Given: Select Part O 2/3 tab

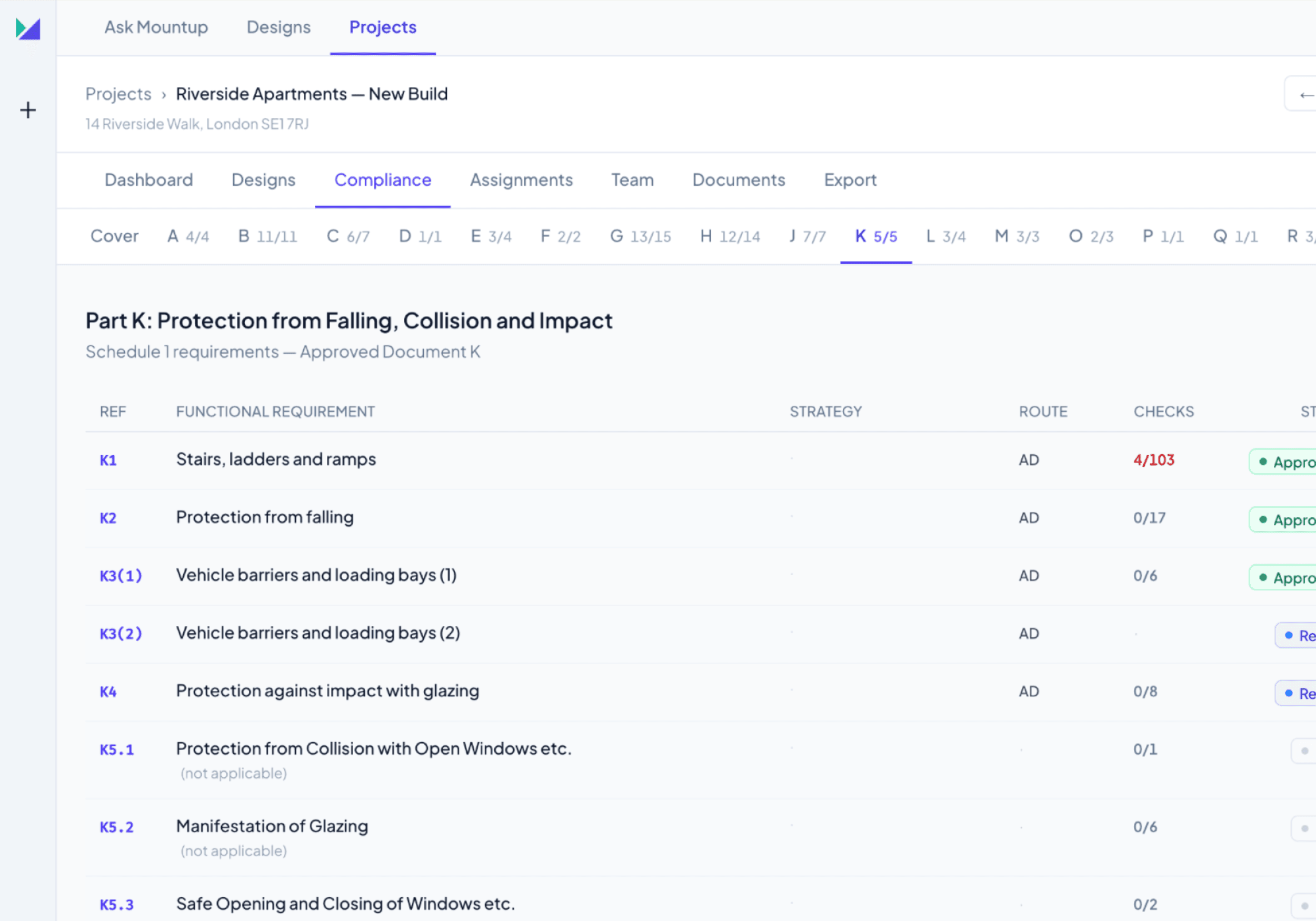Looking at the screenshot, I should click(x=1091, y=236).
